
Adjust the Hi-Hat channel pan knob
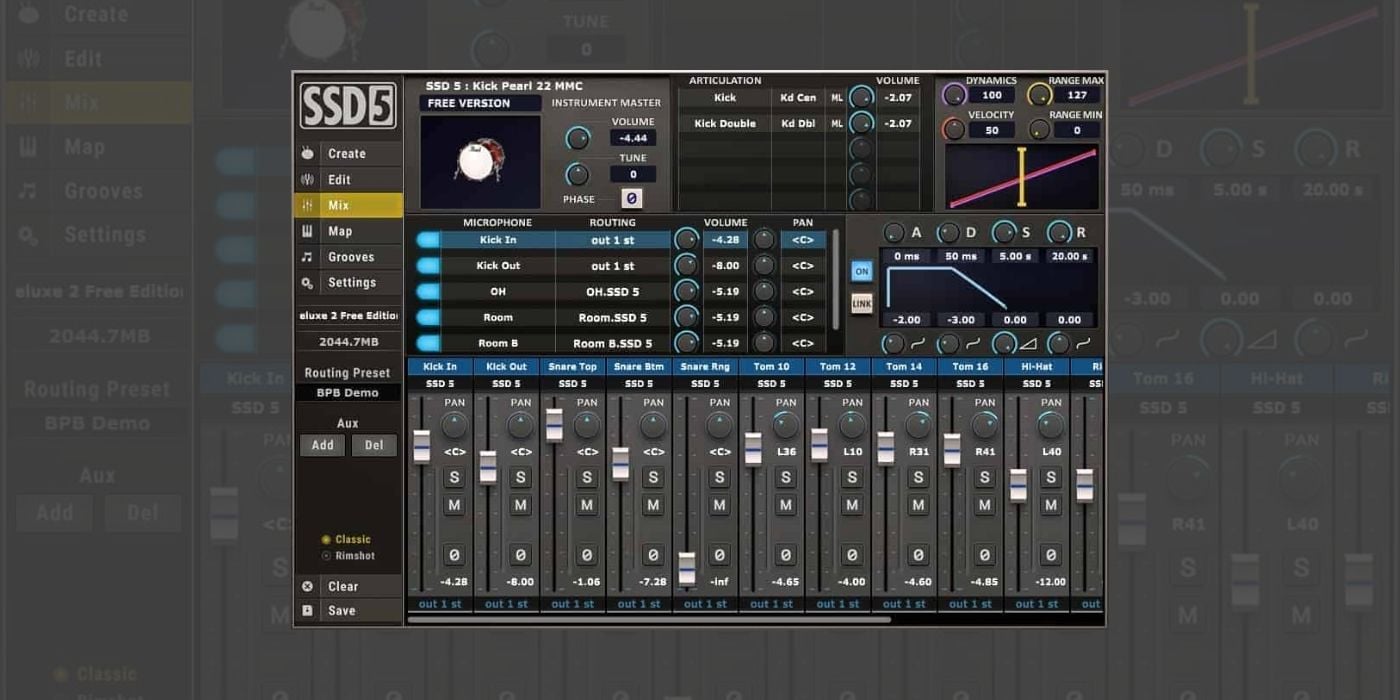1051,426
